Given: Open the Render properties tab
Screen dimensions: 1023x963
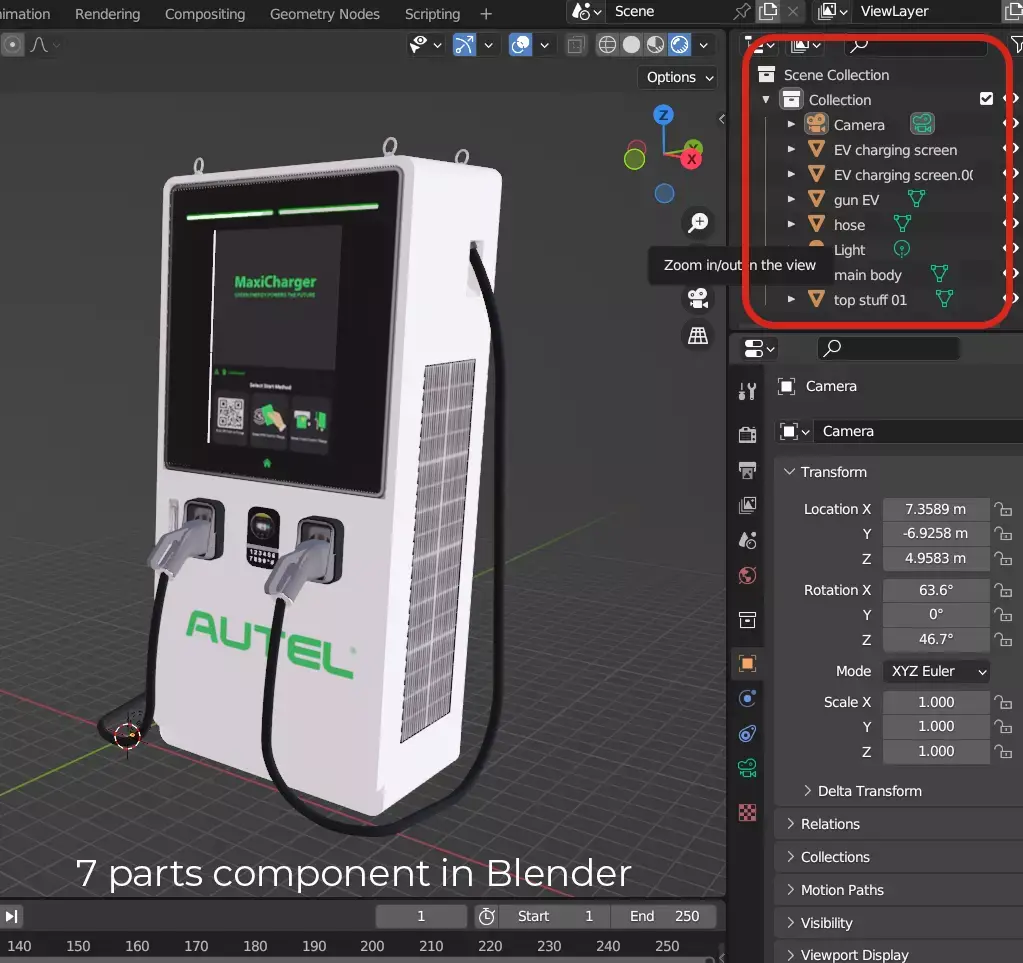Looking at the screenshot, I should (747, 435).
